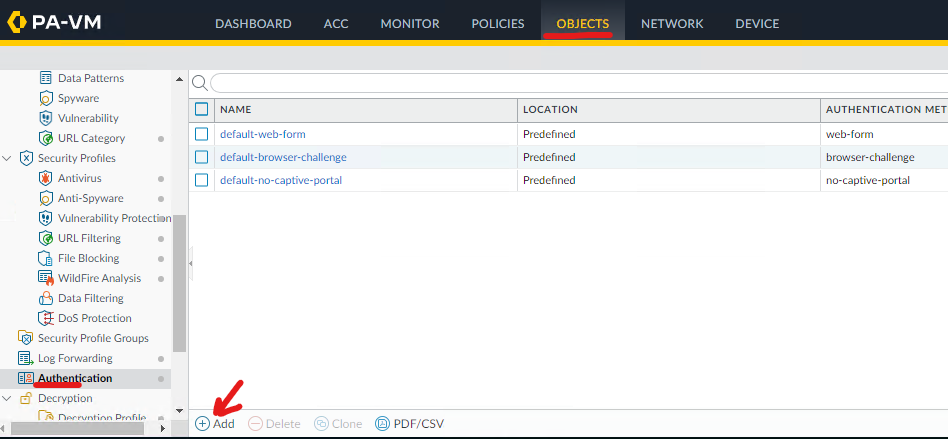Open the default-web-form link
948x439 pixels.
pyautogui.click(x=262, y=134)
